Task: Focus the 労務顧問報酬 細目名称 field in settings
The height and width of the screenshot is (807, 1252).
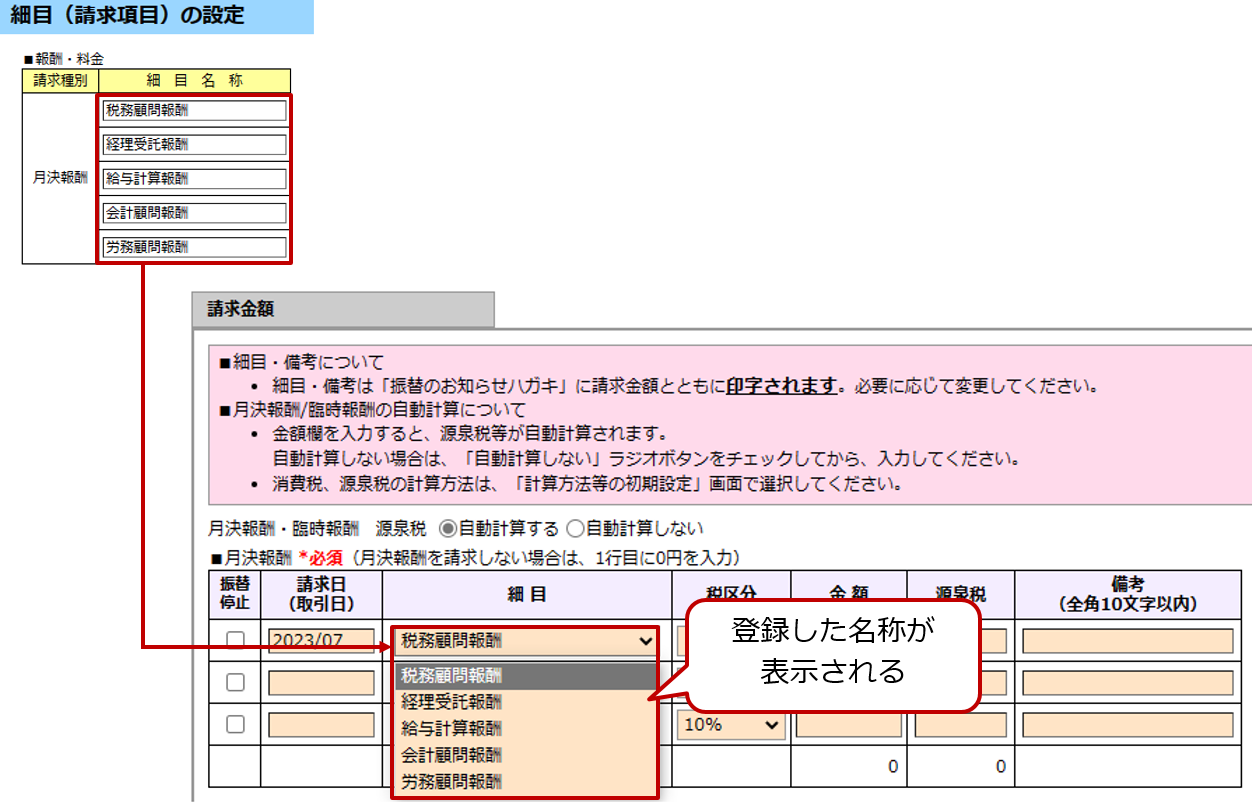Action: pos(194,246)
